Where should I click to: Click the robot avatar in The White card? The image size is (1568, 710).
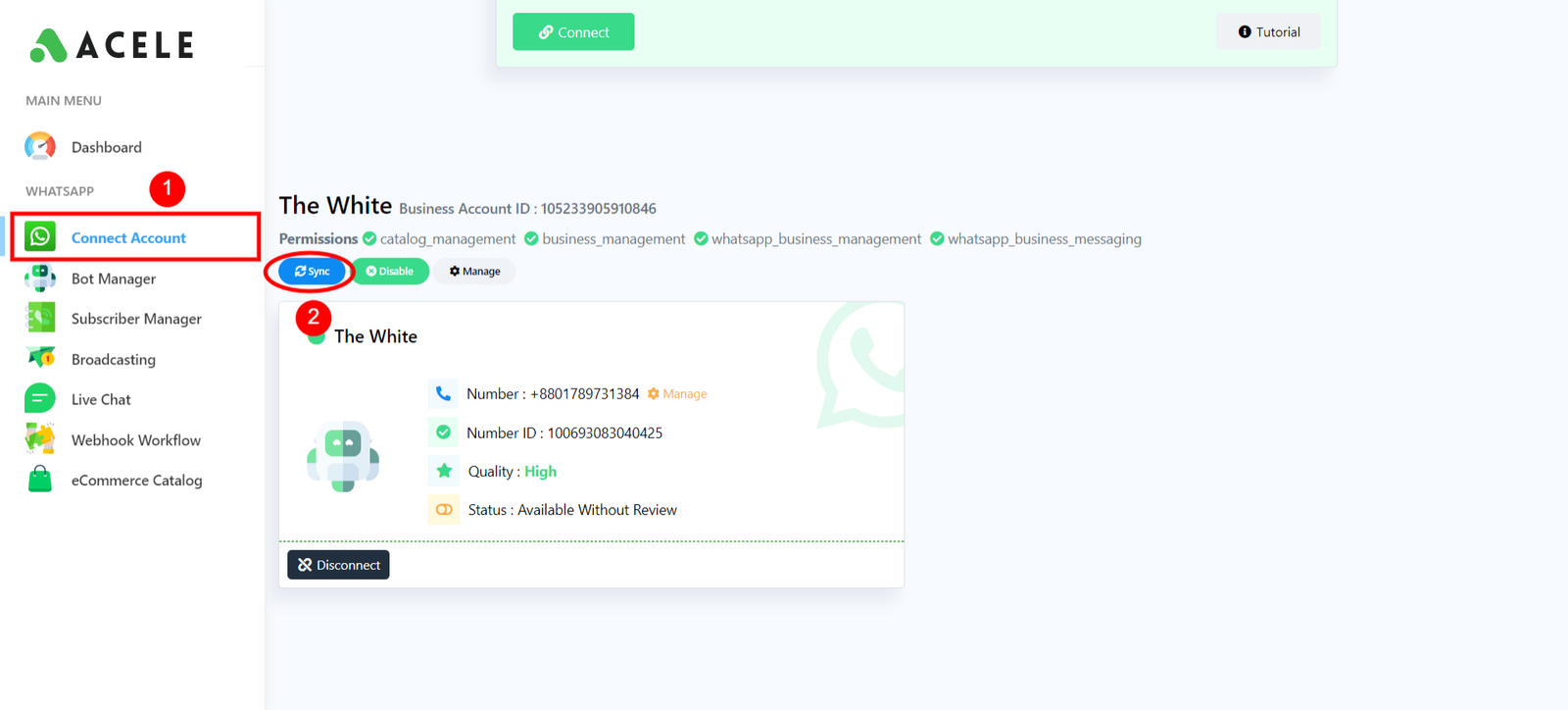343,456
